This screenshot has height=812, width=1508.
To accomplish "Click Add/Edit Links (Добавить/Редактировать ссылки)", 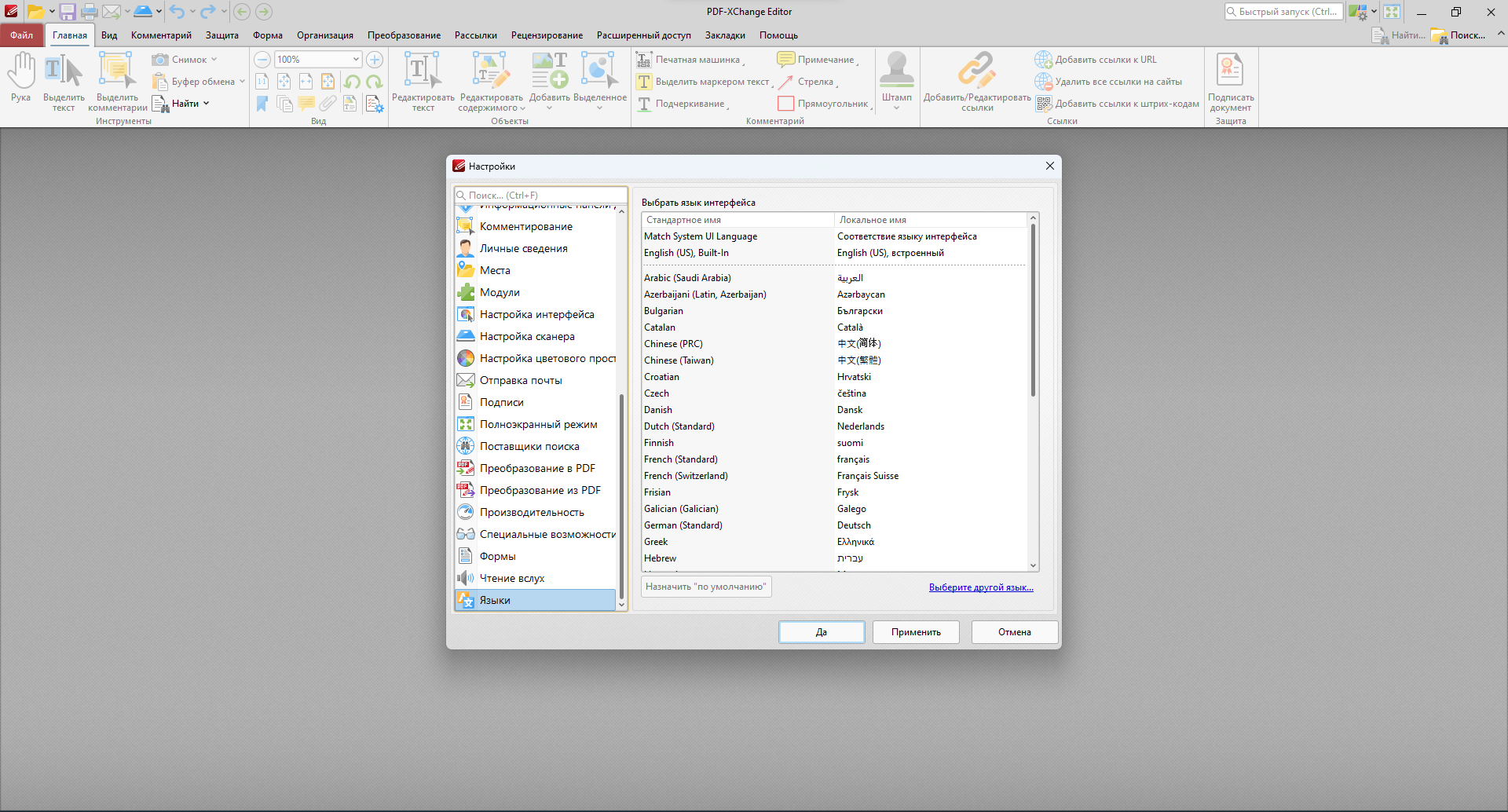I will click(x=977, y=81).
